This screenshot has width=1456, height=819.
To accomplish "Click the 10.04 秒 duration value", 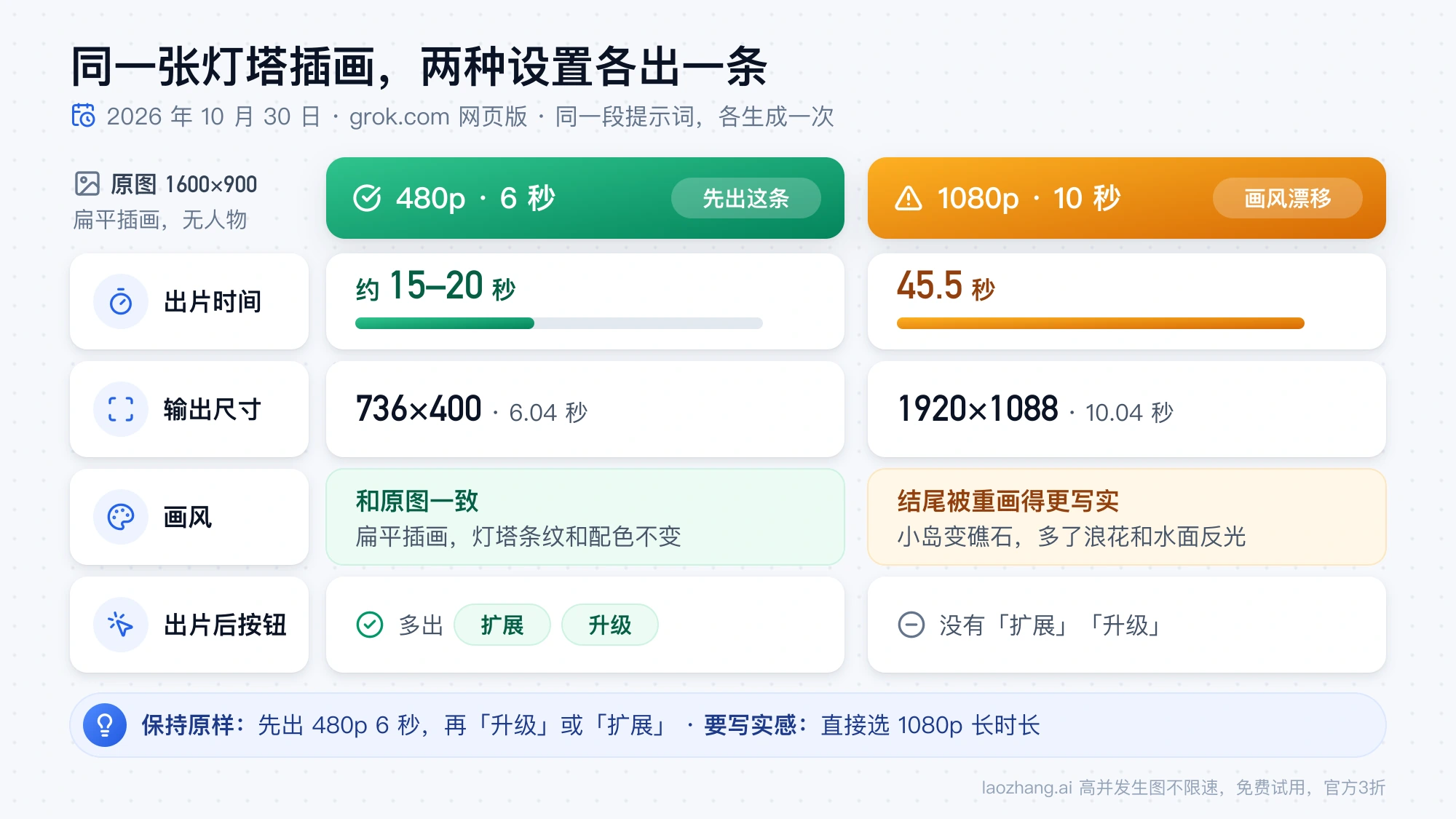I will (1130, 412).
